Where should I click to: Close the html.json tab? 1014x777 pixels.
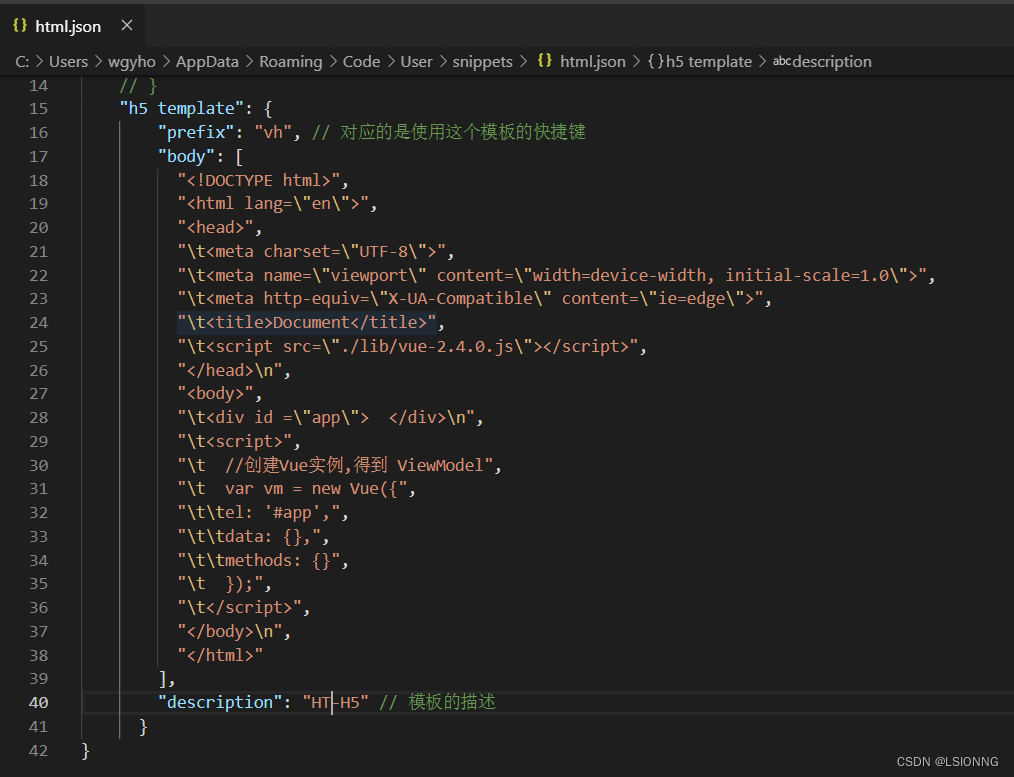click(127, 25)
